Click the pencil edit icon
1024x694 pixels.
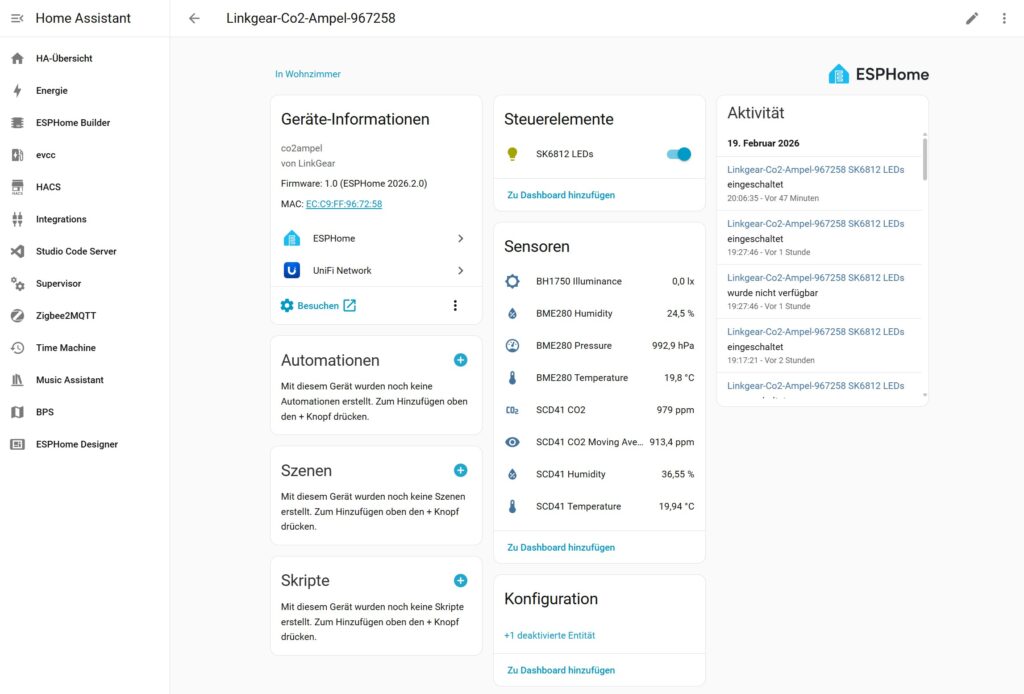tap(971, 18)
